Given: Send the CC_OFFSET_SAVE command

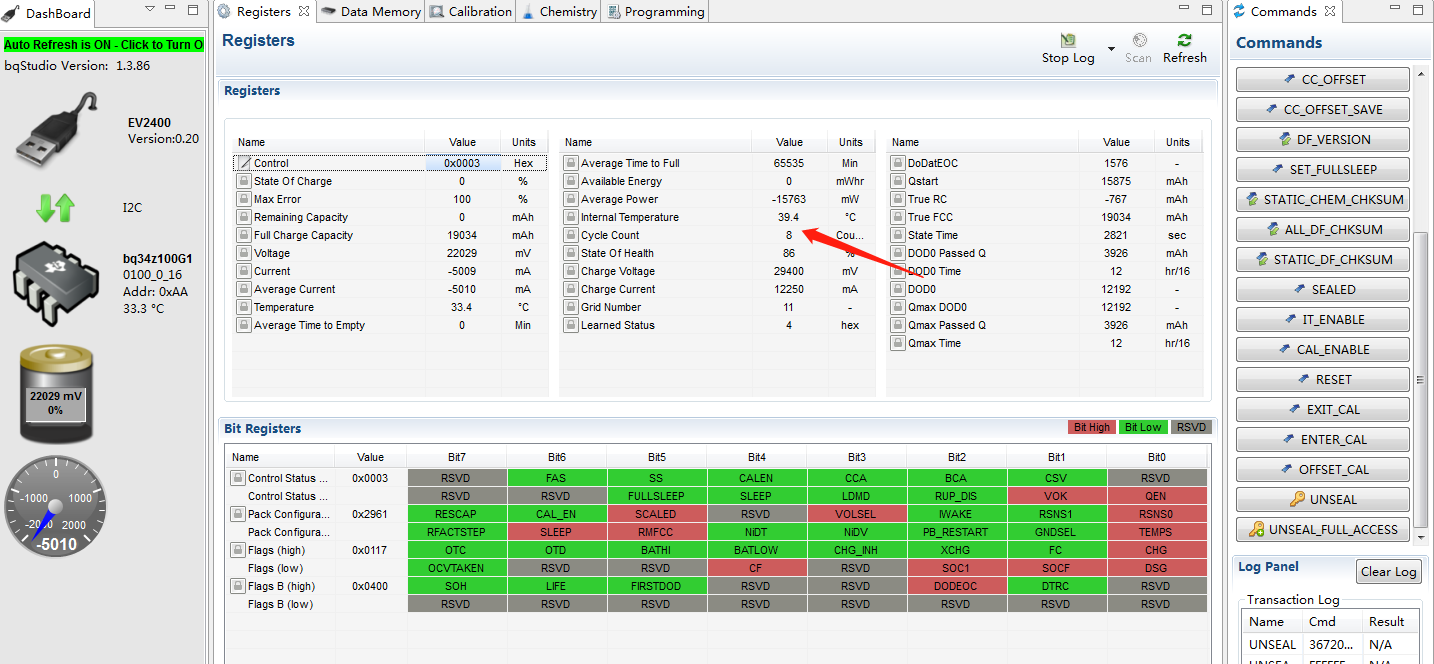Looking at the screenshot, I should pos(1323,109).
